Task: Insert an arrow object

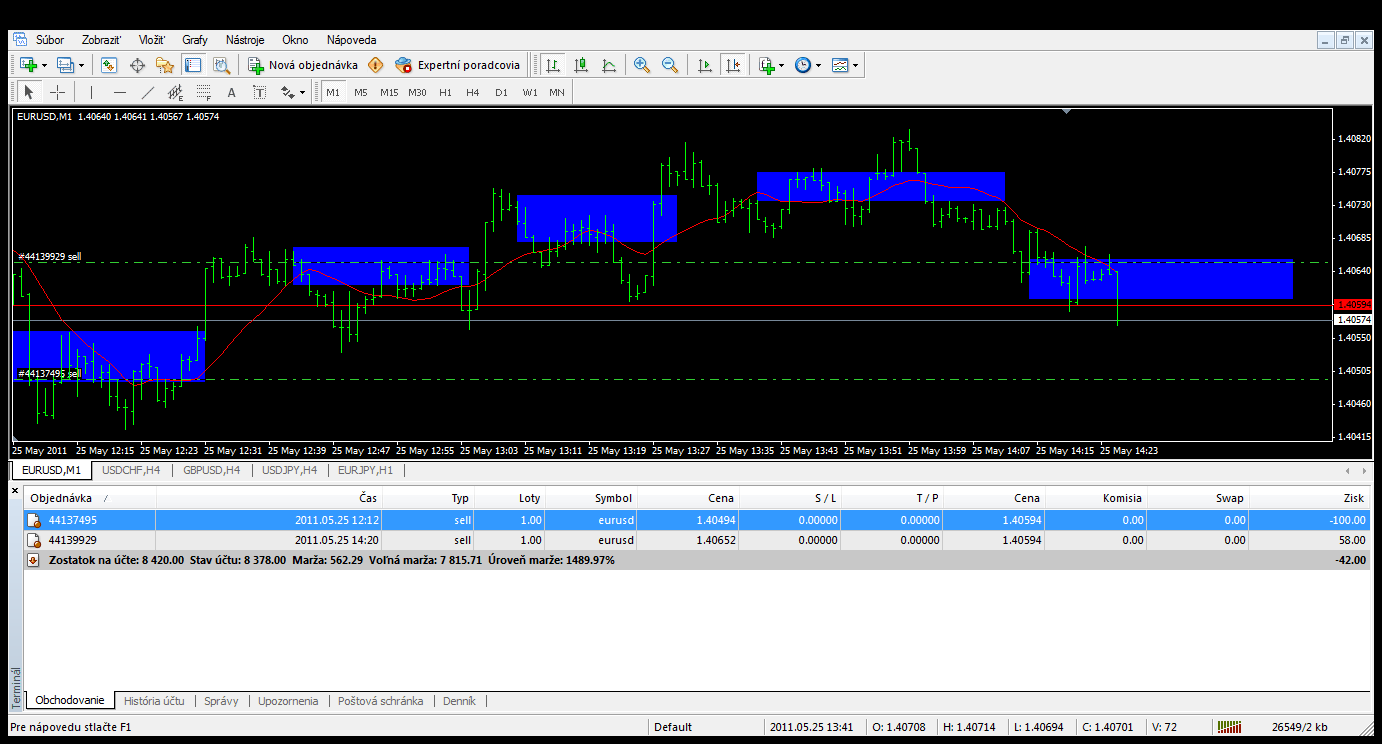Action: point(287,93)
